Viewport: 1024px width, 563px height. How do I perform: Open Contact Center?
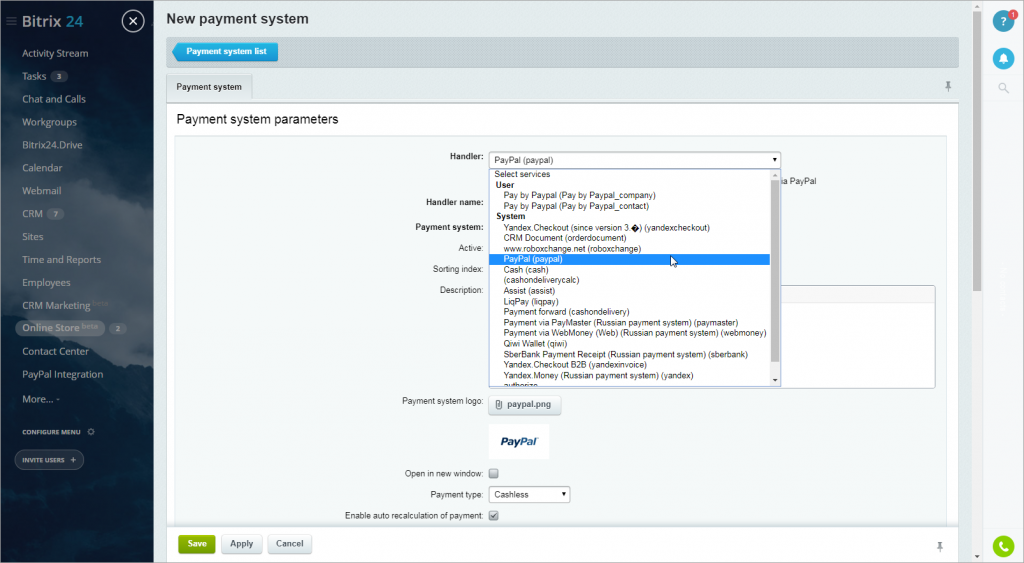click(x=55, y=351)
